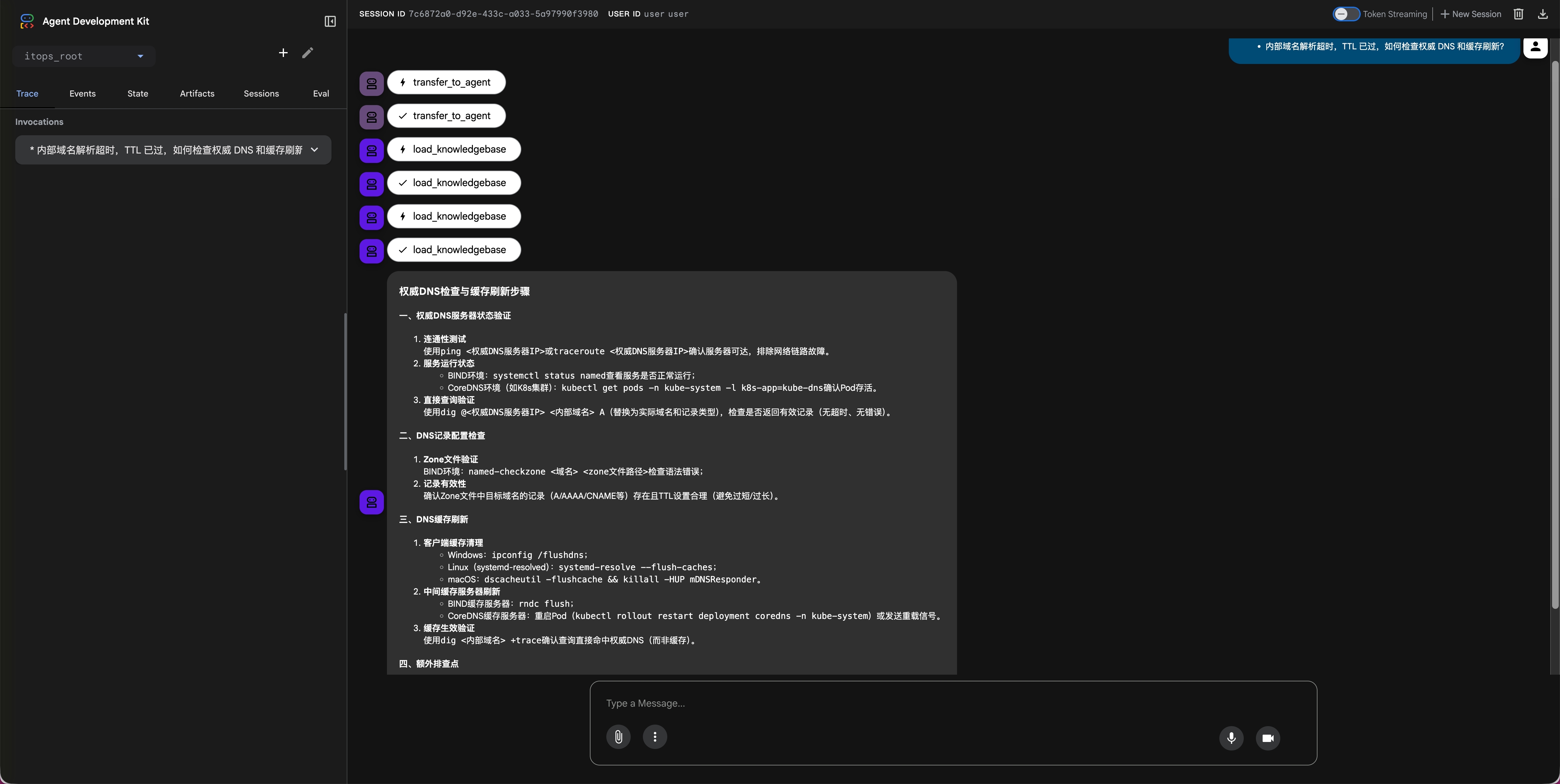
Task: Download the session with the download icon
Action: (x=1543, y=14)
